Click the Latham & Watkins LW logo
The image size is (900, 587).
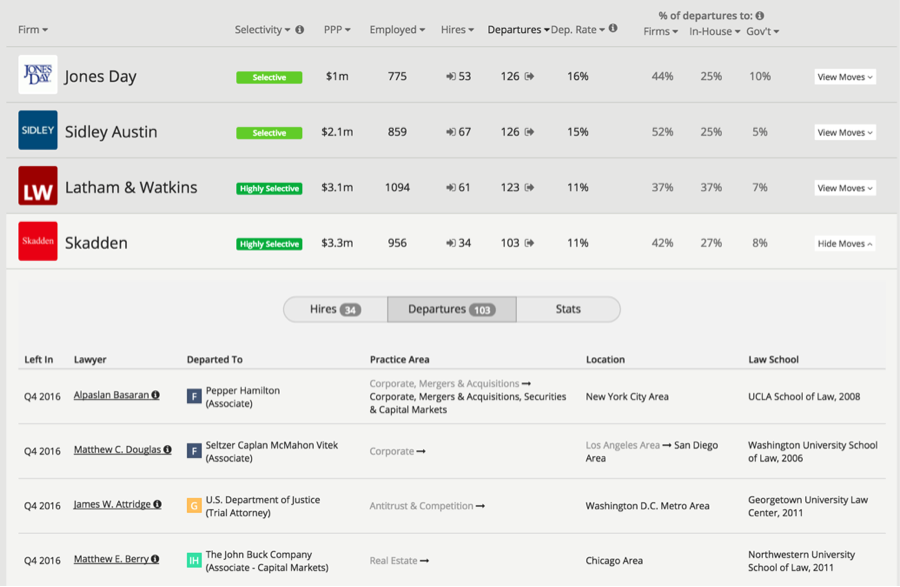(38, 186)
